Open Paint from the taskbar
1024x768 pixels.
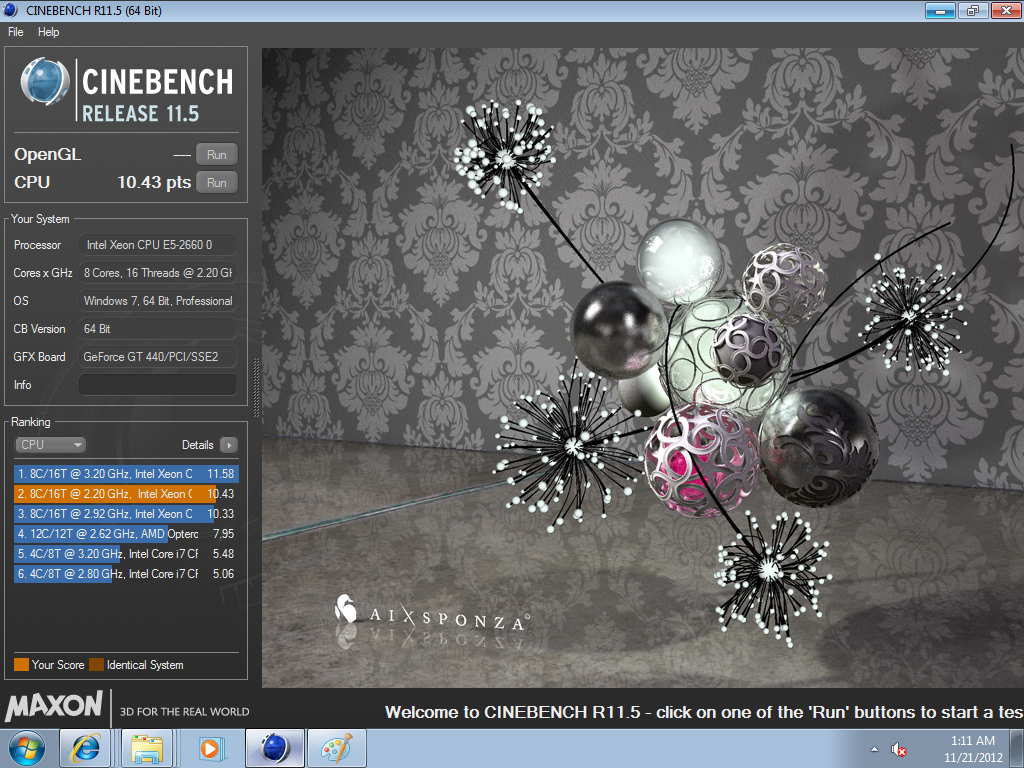(336, 748)
